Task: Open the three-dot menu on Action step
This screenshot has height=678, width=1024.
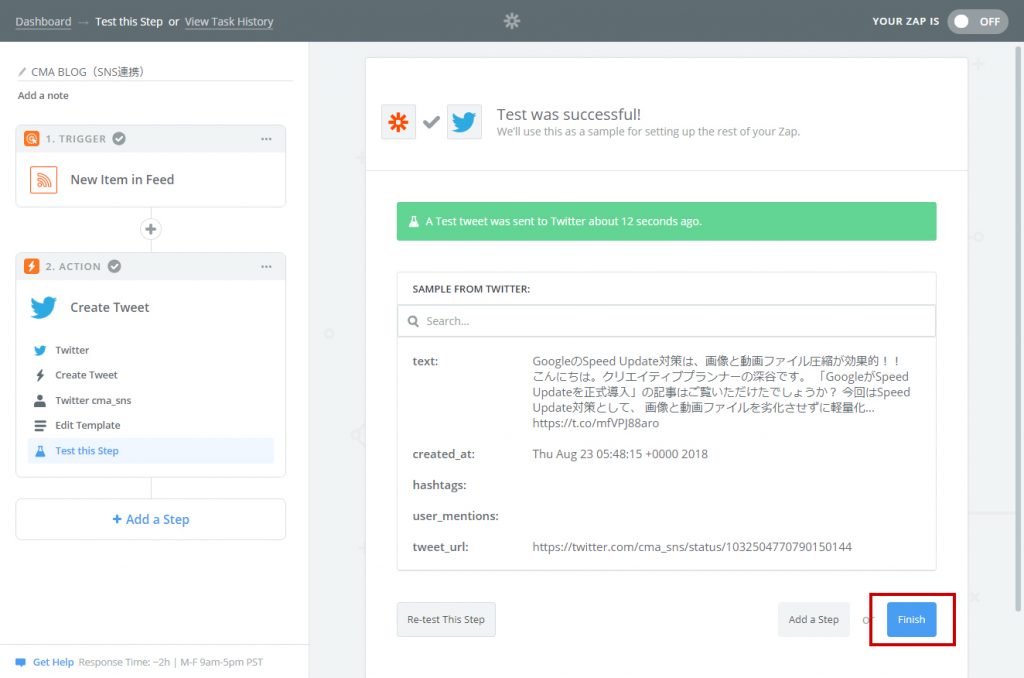Action: tap(266, 266)
